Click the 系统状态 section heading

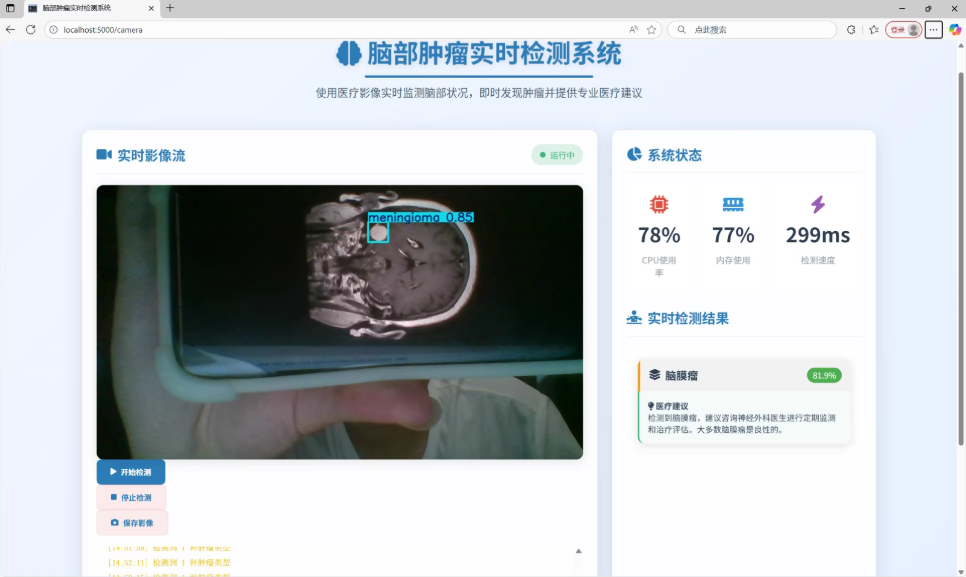pos(674,155)
